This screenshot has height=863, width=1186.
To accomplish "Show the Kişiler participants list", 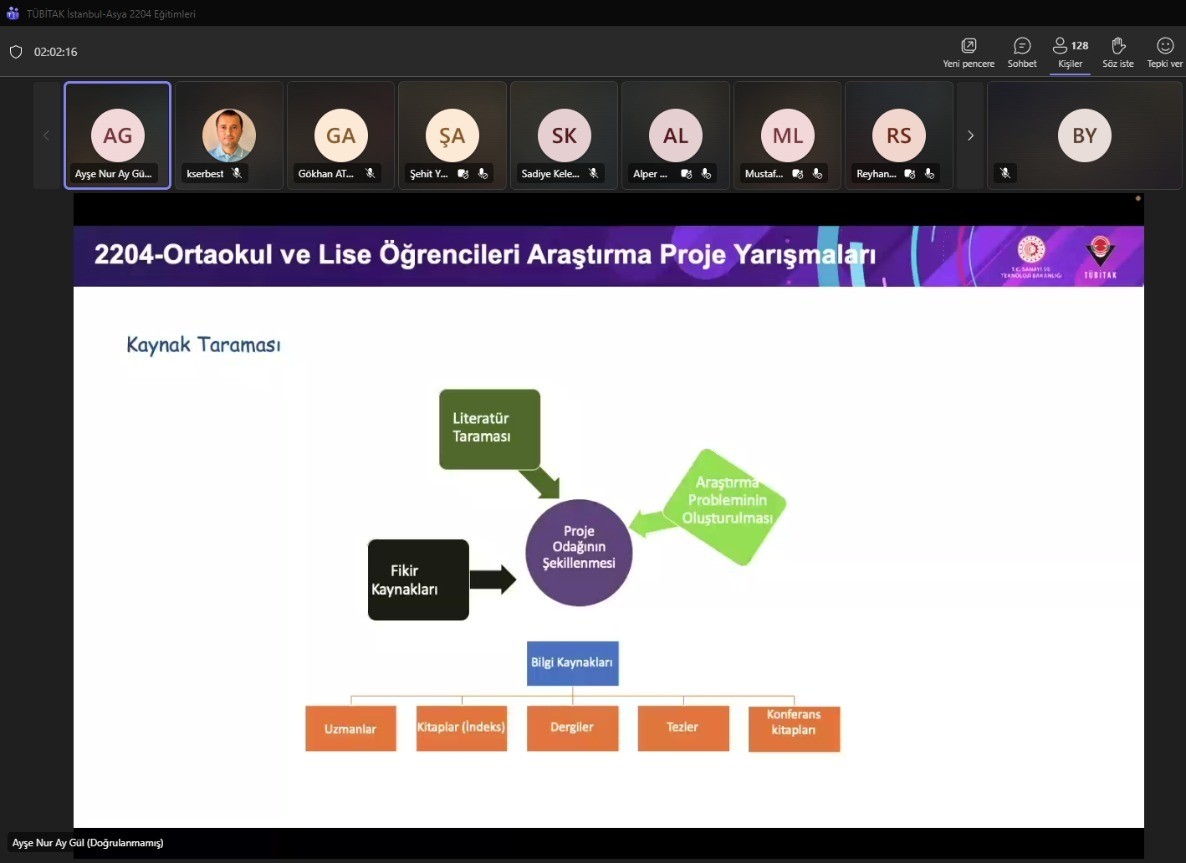I will click(x=1070, y=46).
